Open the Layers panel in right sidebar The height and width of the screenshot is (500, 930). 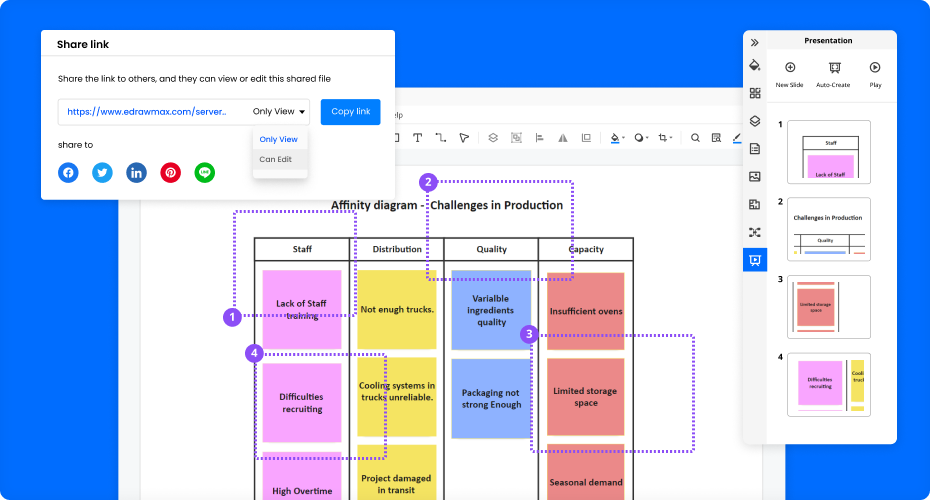click(755, 121)
